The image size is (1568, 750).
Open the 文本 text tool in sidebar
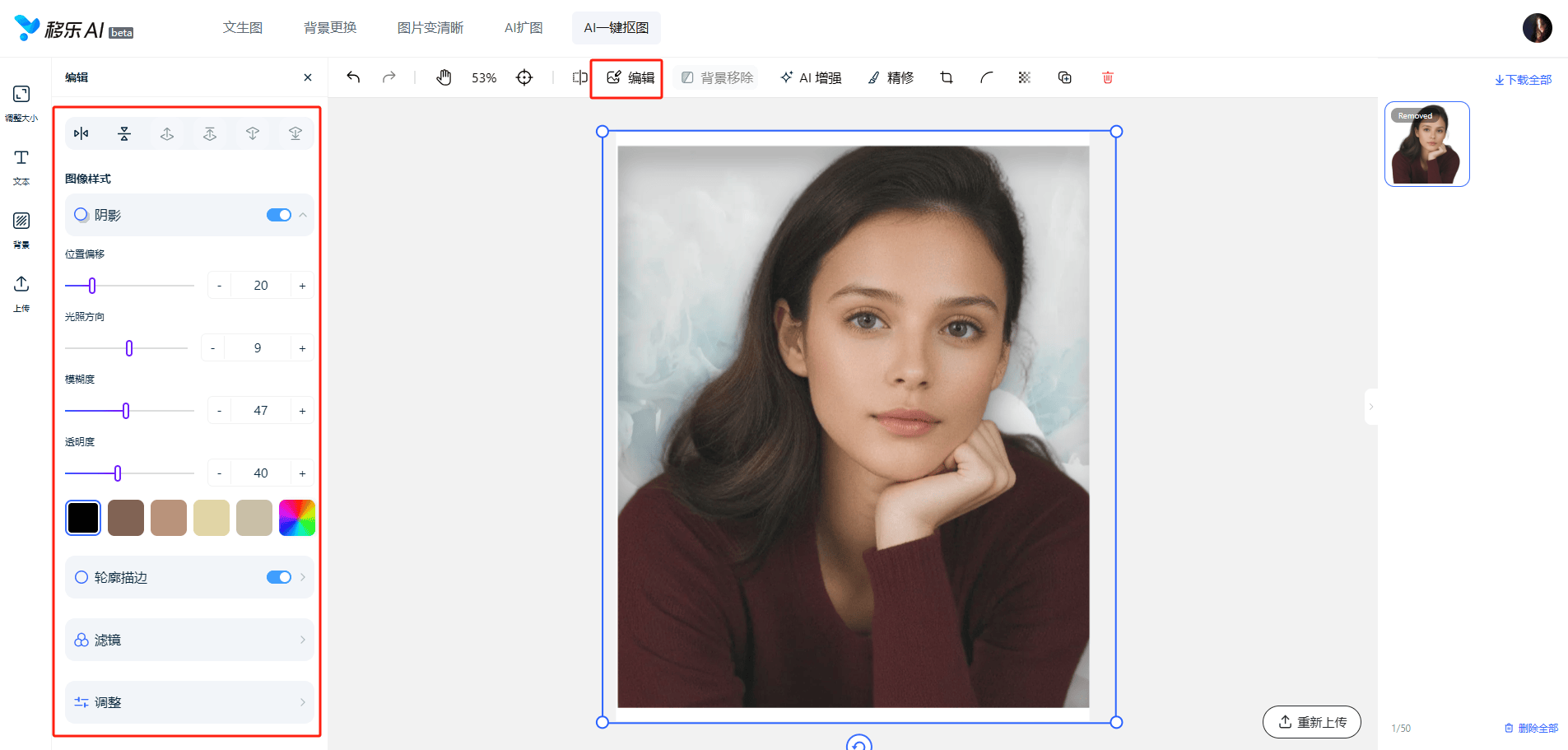pyautogui.click(x=21, y=167)
